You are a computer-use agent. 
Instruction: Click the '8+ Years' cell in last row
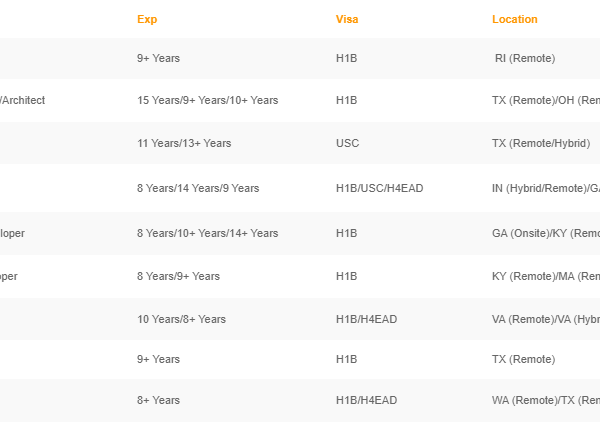tap(158, 400)
